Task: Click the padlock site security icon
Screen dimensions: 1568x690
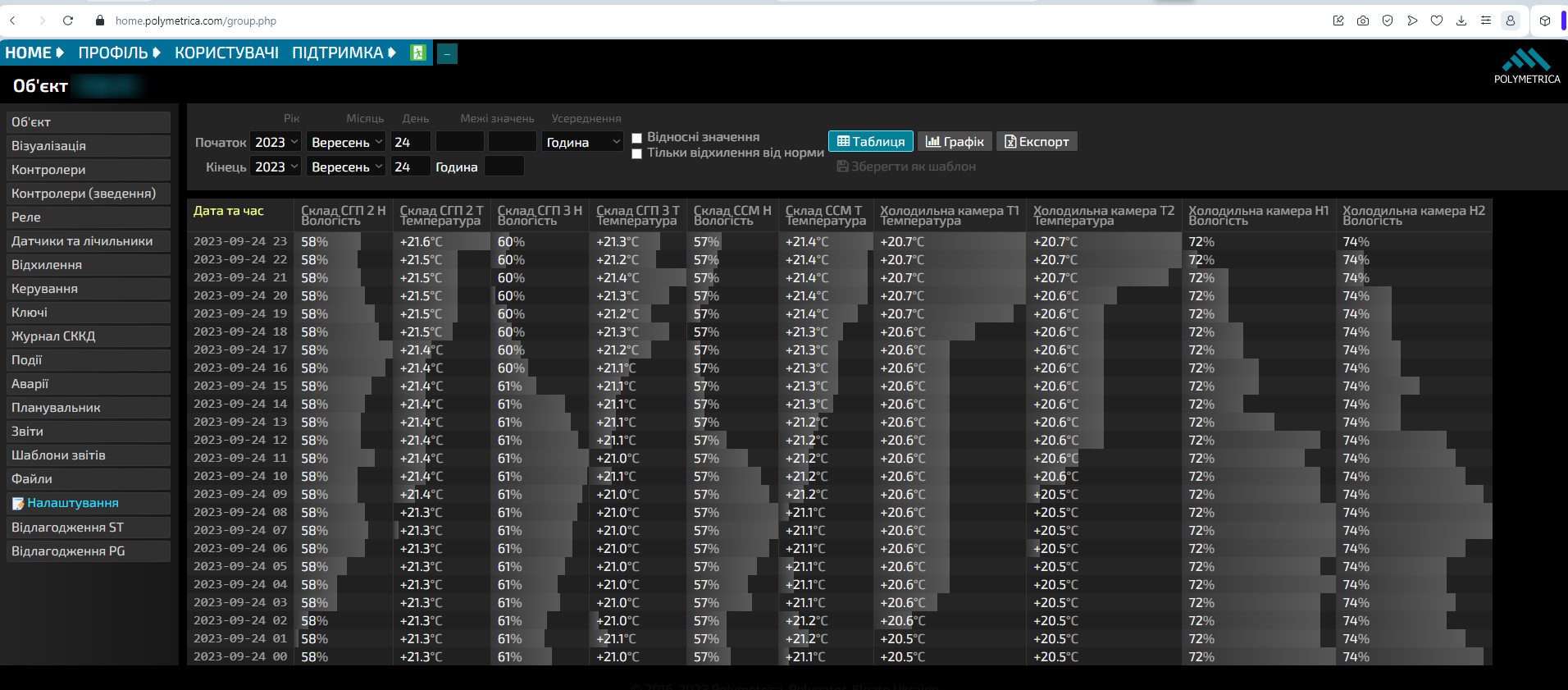Action: pyautogui.click(x=100, y=21)
